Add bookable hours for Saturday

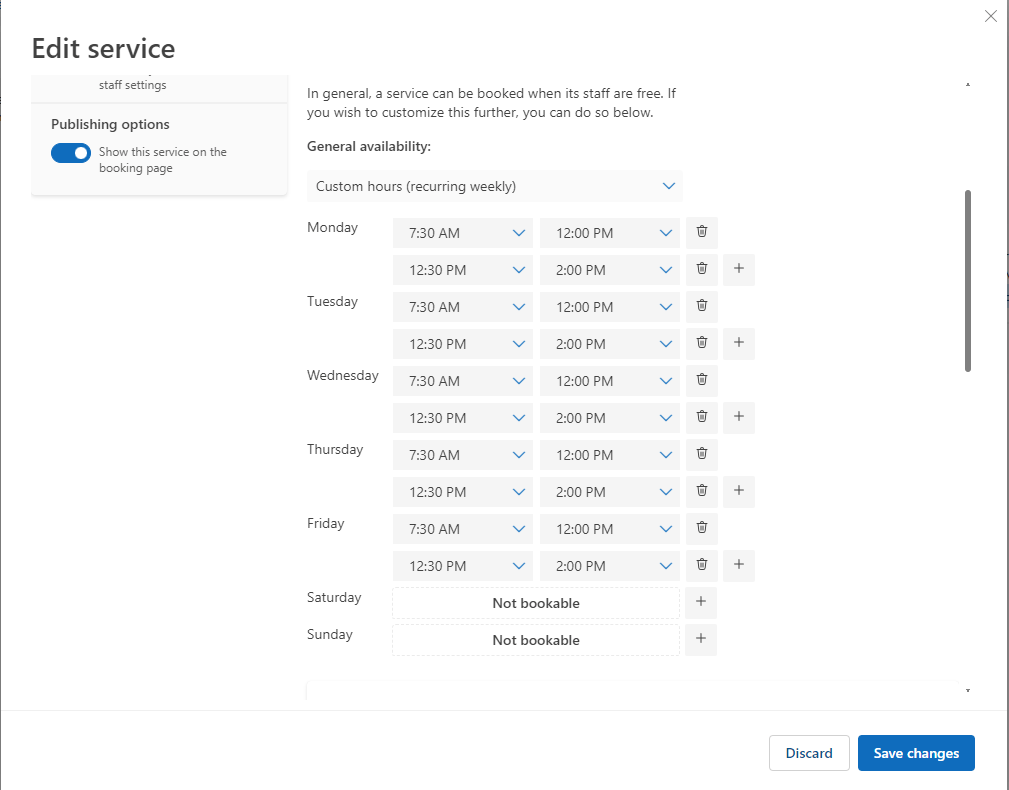[701, 602]
